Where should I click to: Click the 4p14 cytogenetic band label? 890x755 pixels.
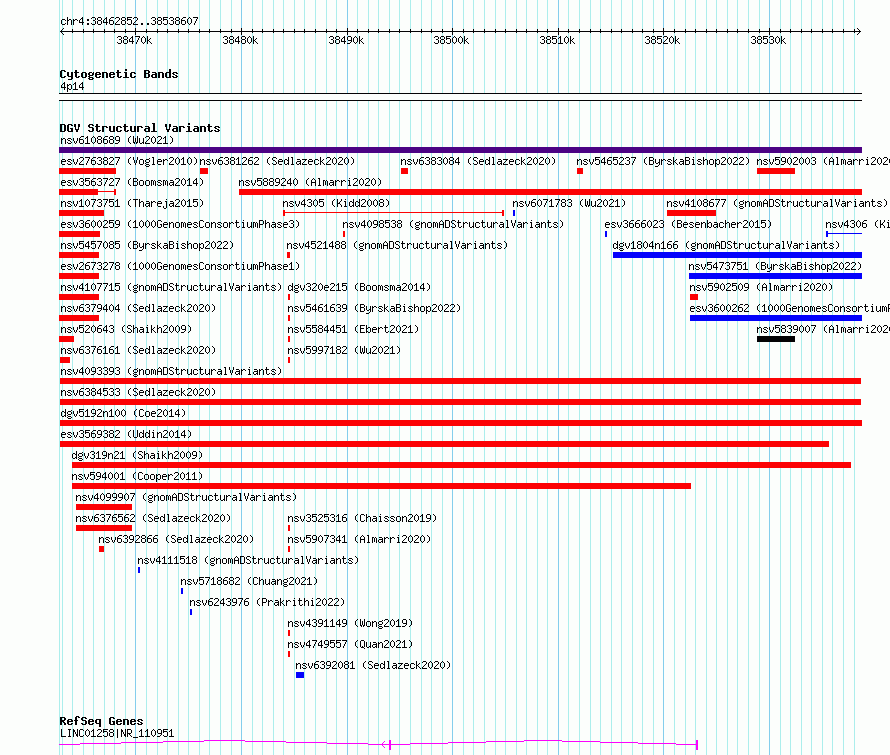(x=72, y=87)
